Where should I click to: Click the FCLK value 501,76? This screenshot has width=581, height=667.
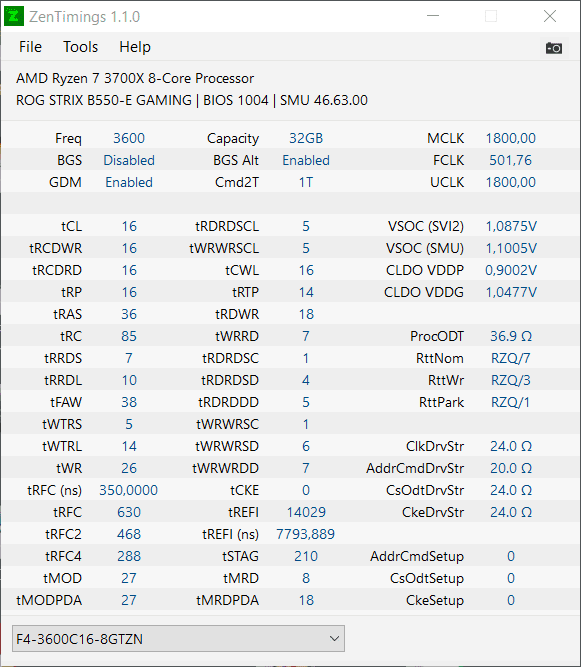point(510,160)
